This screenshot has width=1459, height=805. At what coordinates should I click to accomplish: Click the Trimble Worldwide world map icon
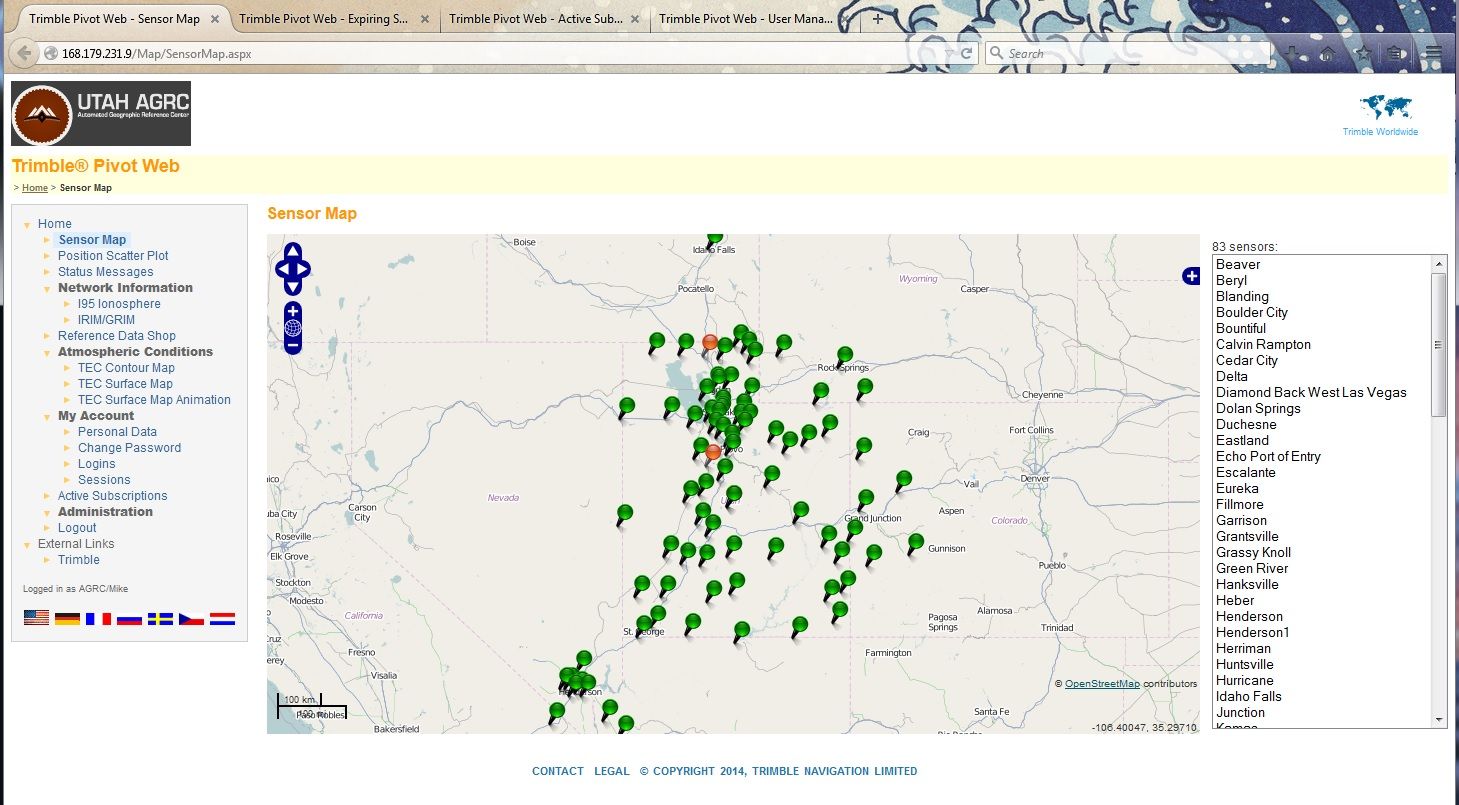pyautogui.click(x=1385, y=108)
